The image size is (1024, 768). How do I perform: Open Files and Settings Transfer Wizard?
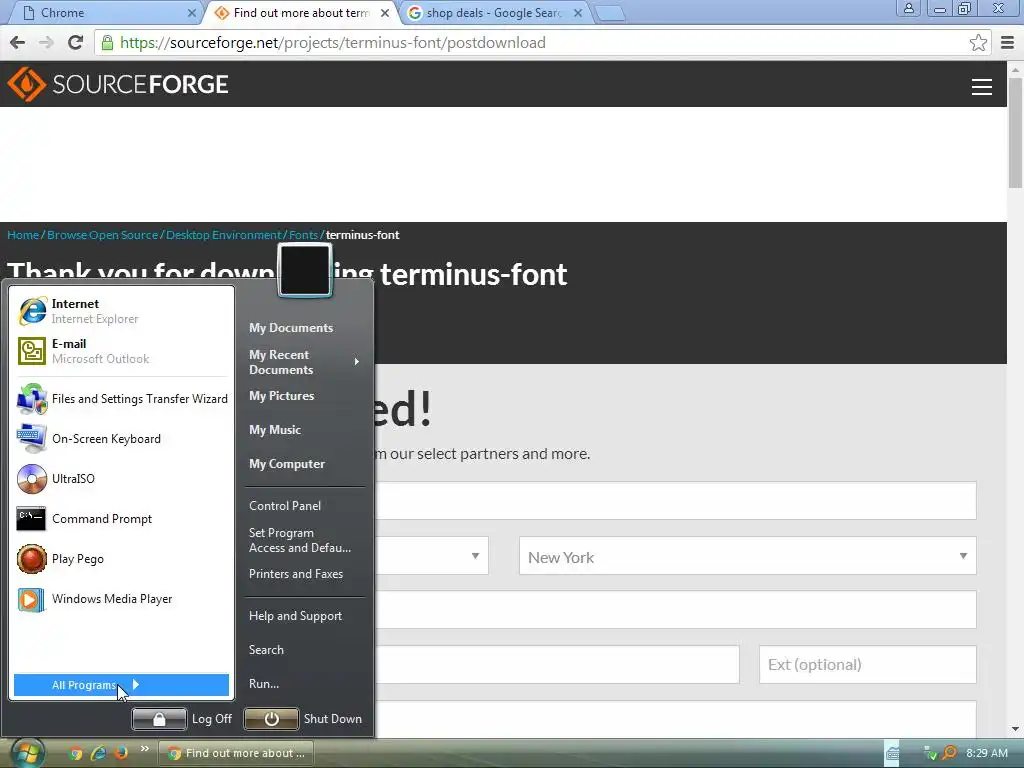pos(121,399)
